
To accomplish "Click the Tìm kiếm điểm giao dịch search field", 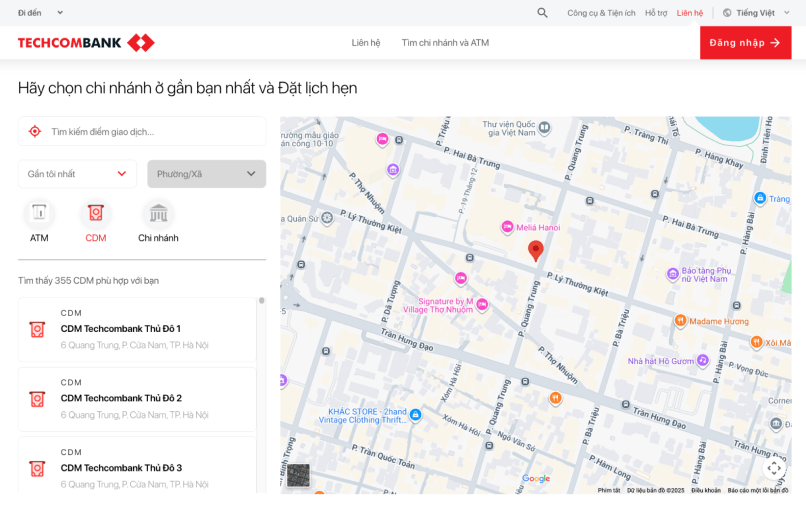I will click(x=142, y=132).
